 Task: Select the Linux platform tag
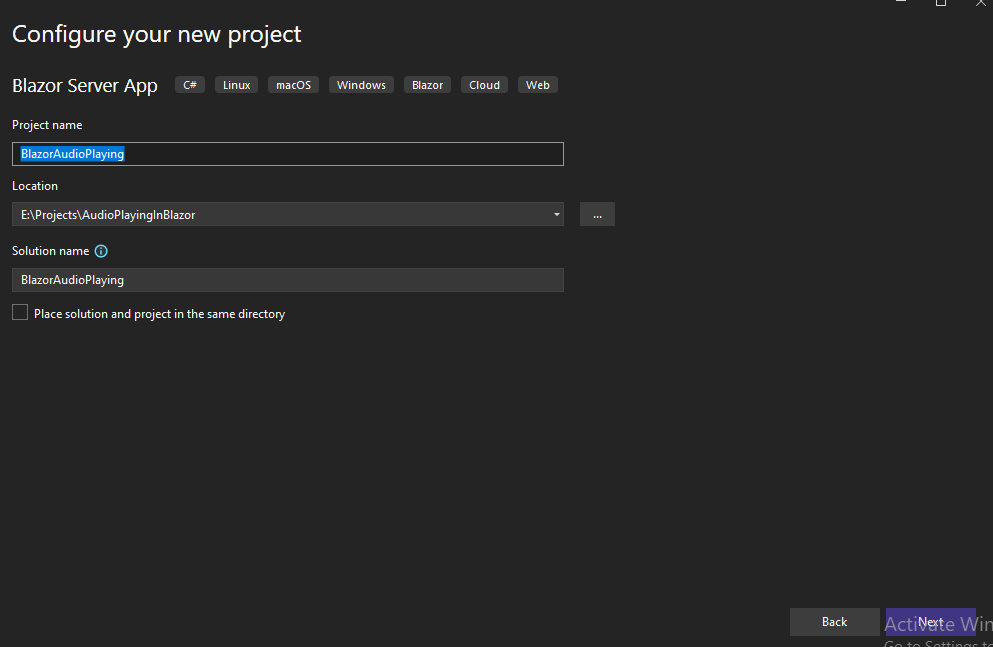(x=237, y=85)
